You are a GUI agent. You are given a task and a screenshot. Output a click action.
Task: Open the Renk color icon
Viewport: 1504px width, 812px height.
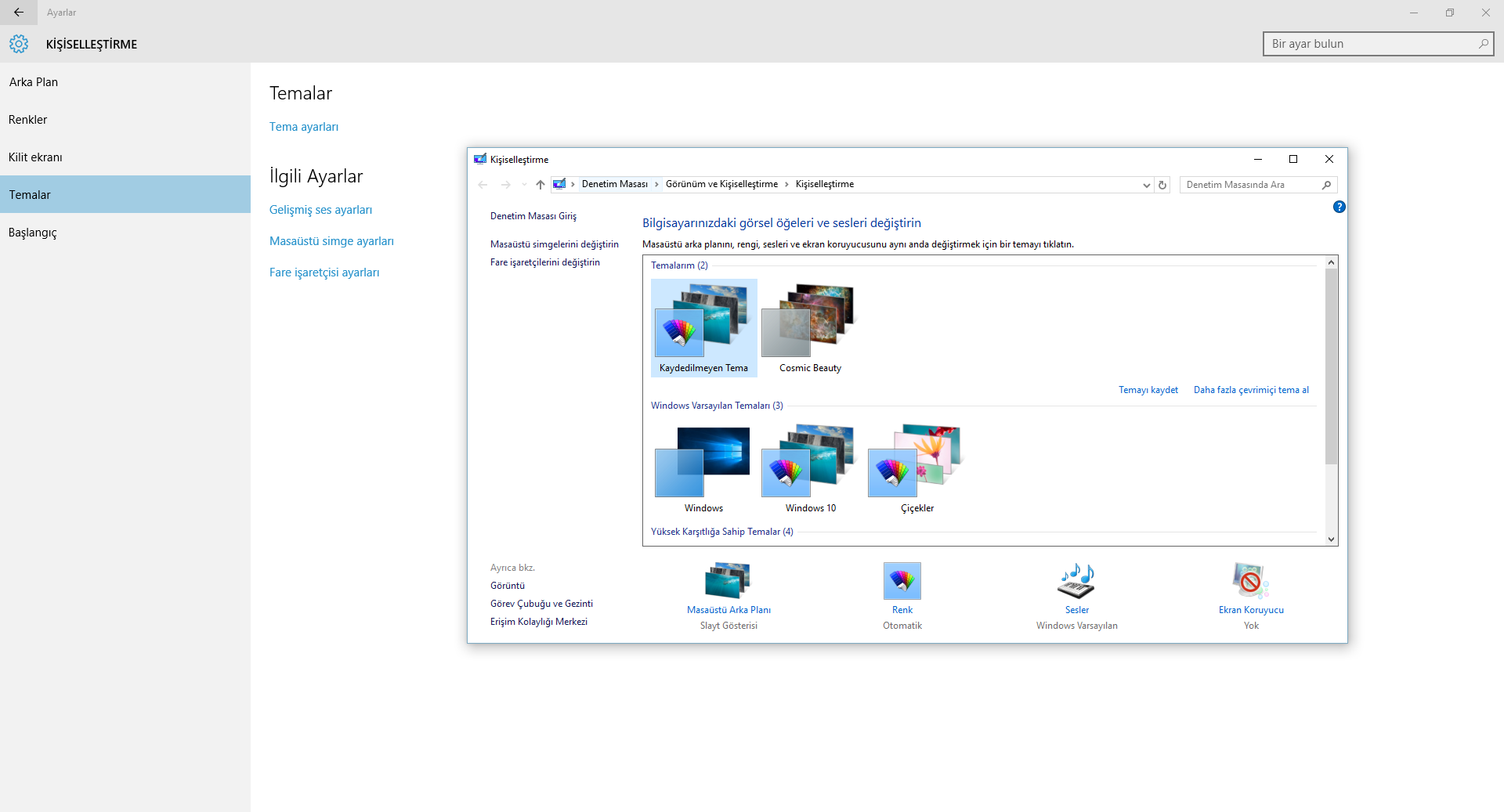point(902,581)
